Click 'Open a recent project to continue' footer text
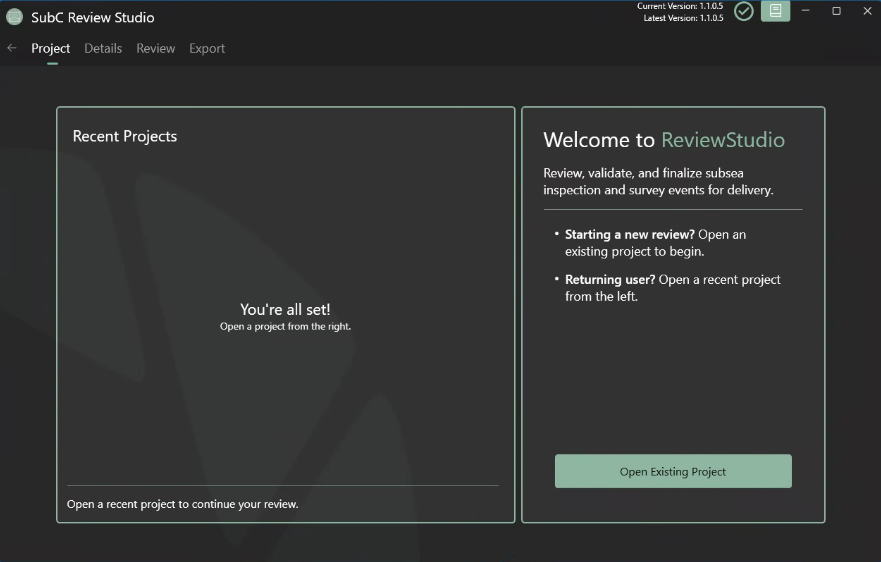The width and height of the screenshot is (881, 562). coord(183,504)
